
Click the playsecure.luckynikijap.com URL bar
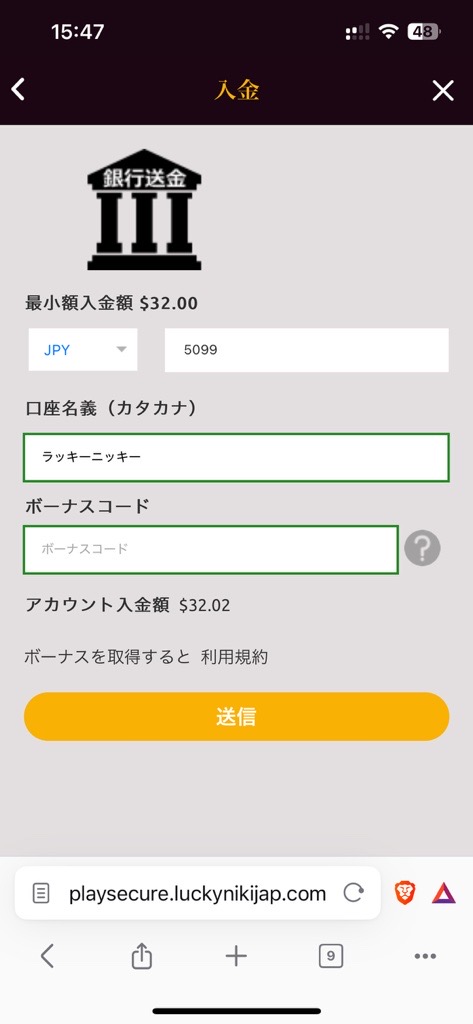pos(197,893)
